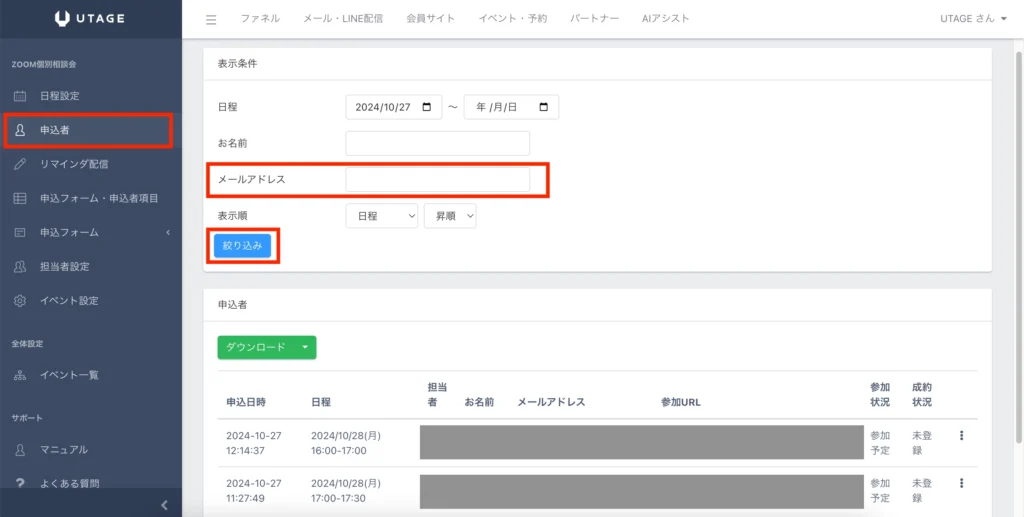Click the sitemap icon beside イベント一覧
Screen dimensions: 1024x517
[x=20, y=375]
